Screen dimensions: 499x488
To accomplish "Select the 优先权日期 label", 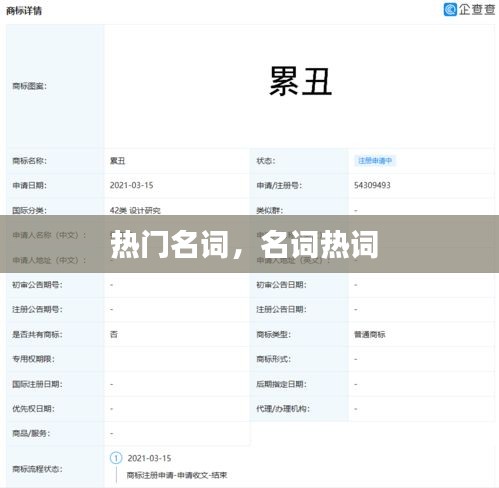I will point(33,409).
